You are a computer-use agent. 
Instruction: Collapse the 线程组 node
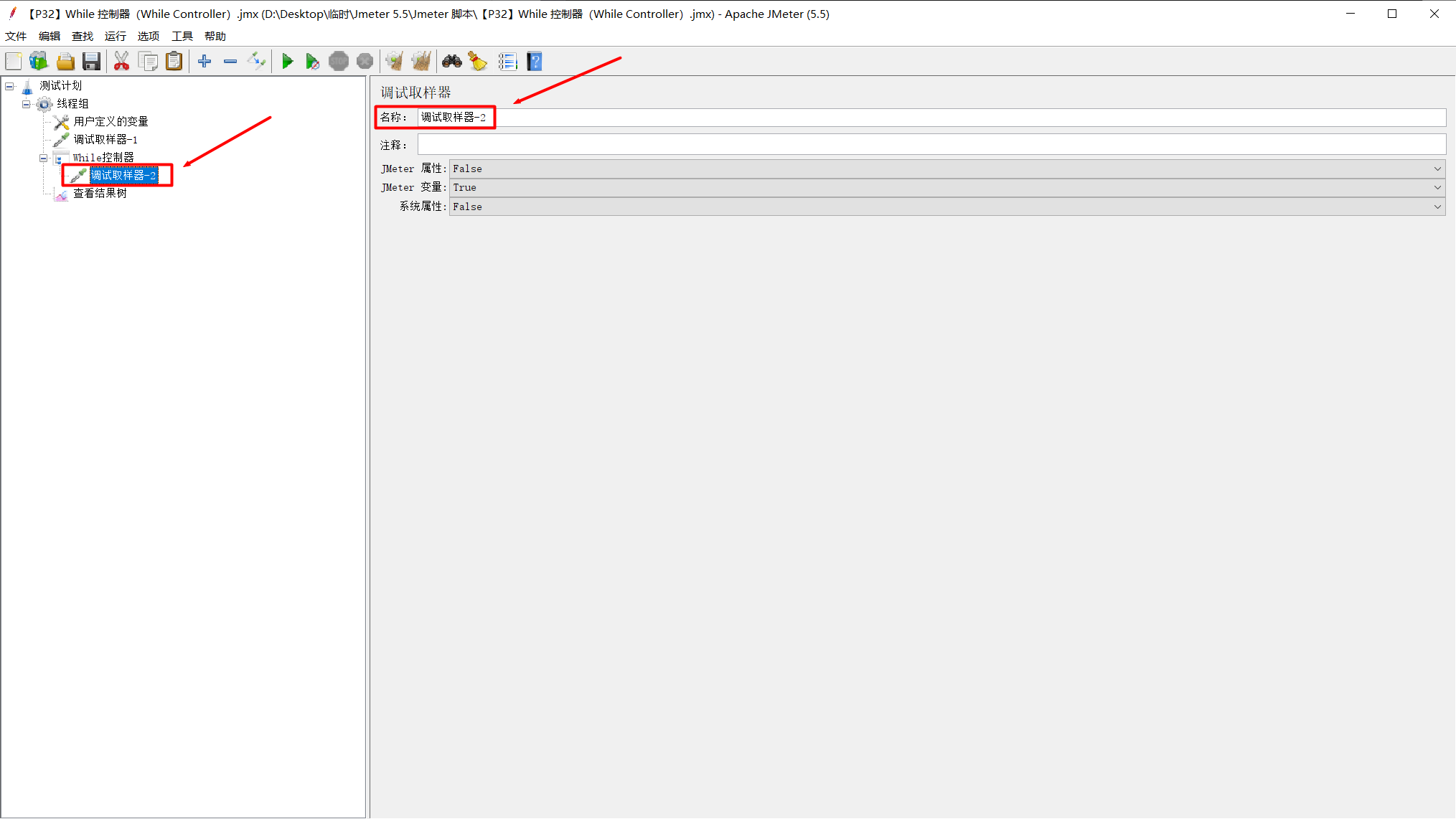click(x=26, y=103)
